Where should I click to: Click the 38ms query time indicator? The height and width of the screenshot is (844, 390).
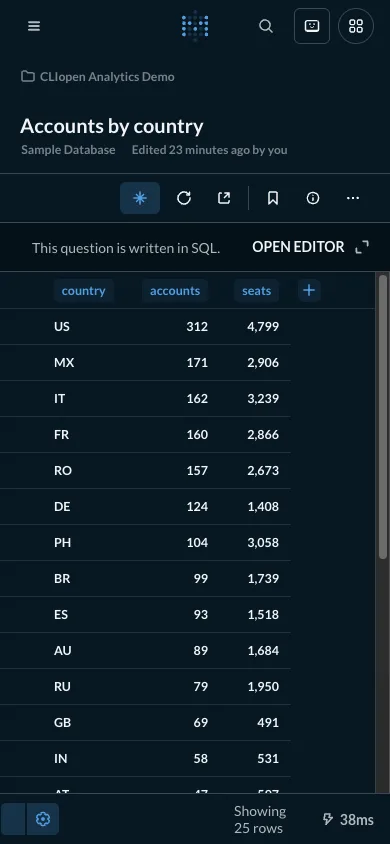[x=348, y=820]
